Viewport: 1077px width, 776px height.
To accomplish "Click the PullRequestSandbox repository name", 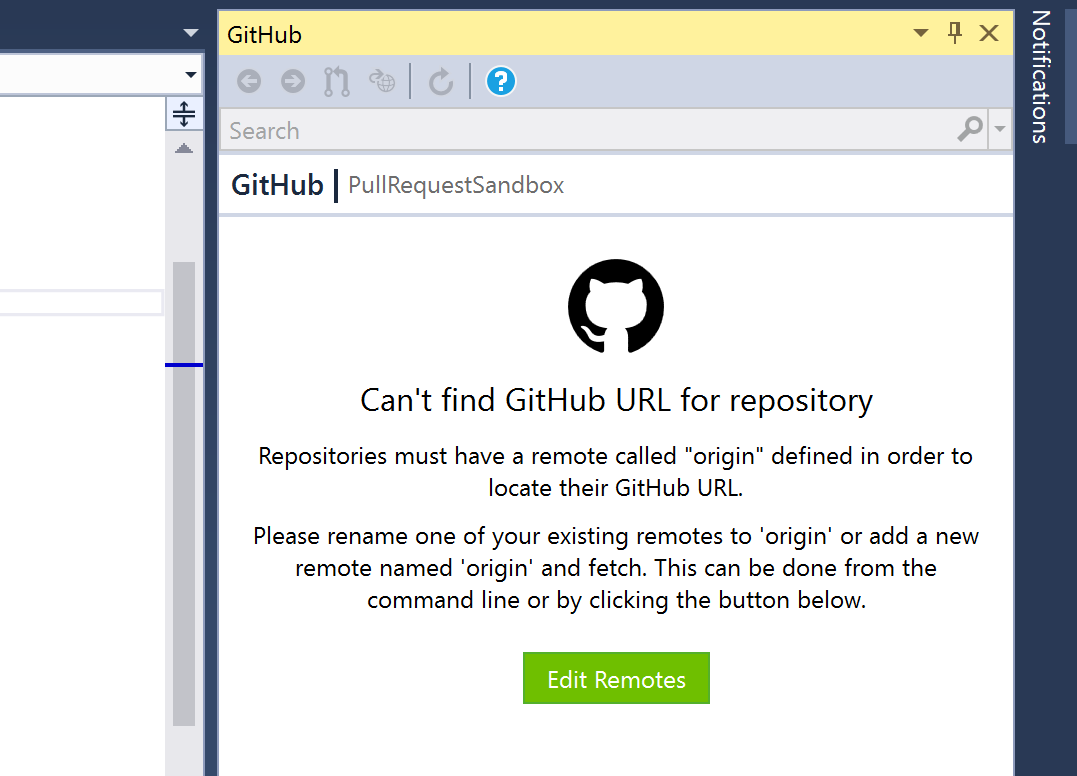I will (x=456, y=185).
